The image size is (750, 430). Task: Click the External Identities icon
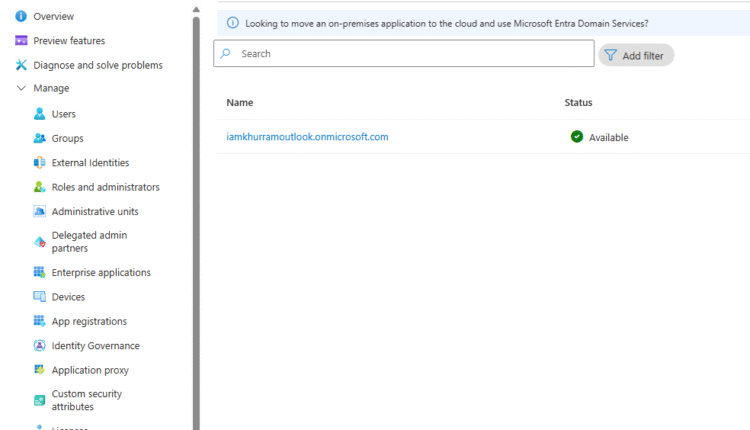pos(40,163)
